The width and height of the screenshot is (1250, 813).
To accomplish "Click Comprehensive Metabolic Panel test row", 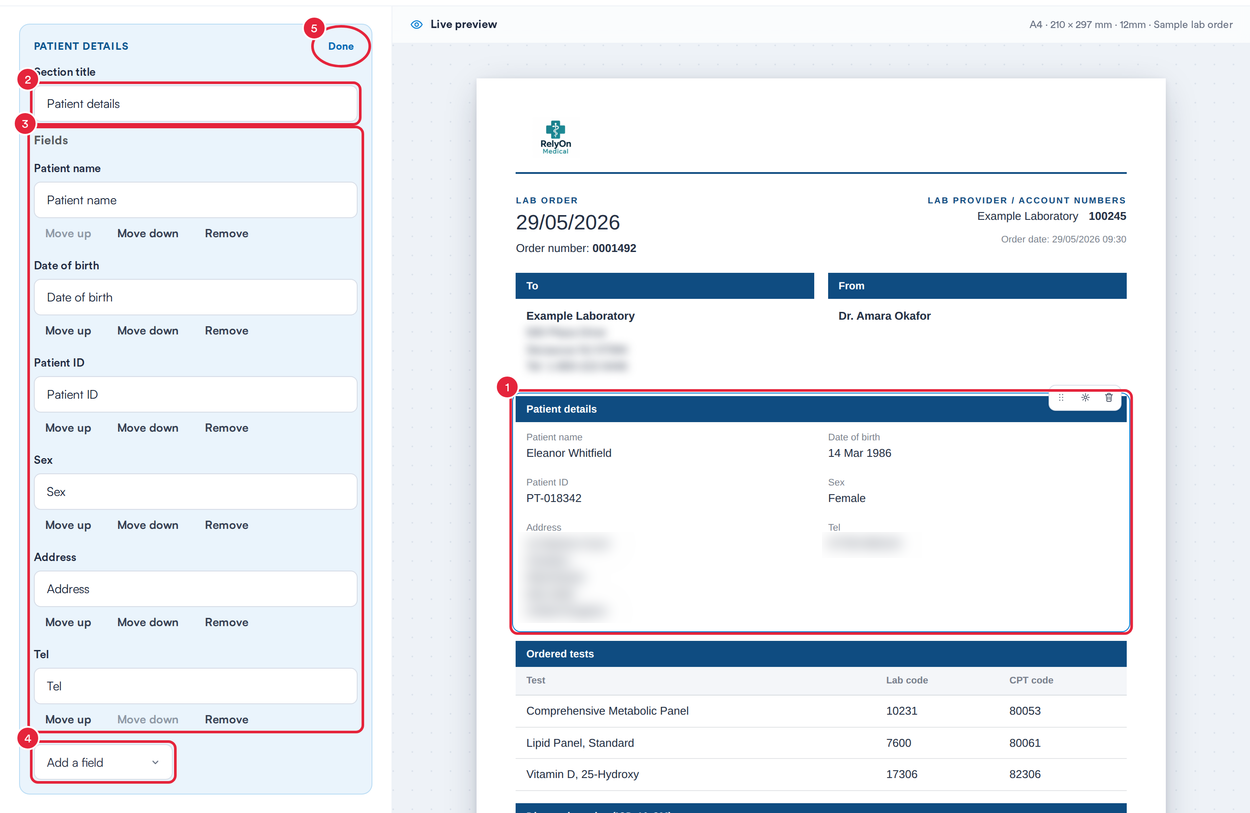I will 821,711.
